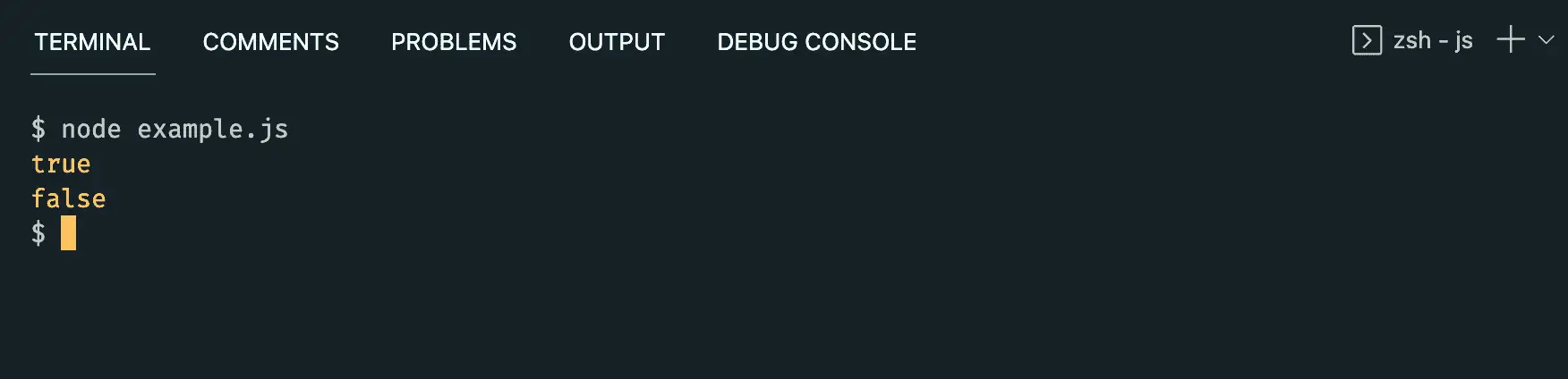
Task: Click the true output line
Action: (61, 164)
